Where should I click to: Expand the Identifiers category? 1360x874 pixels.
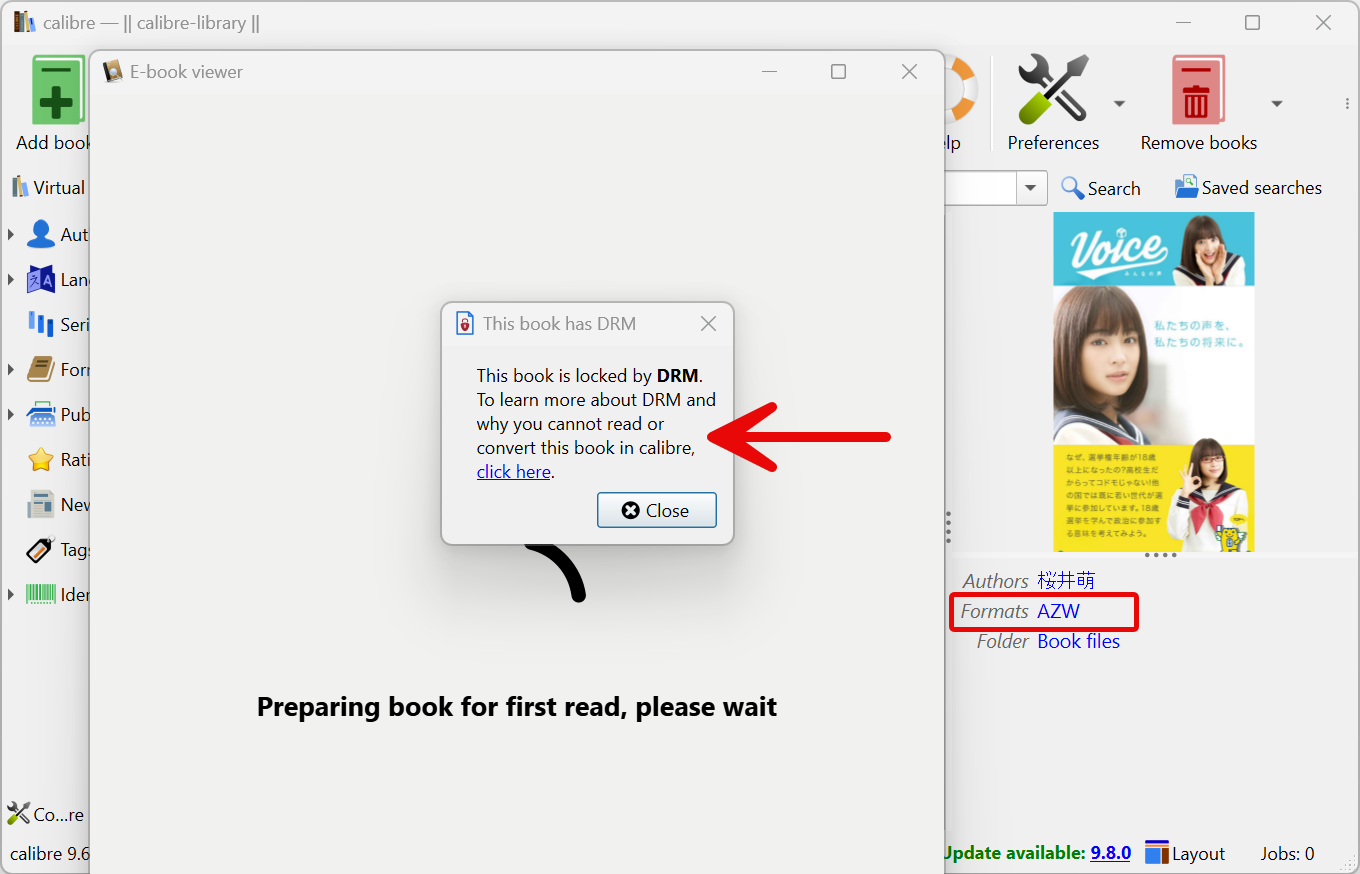pyautogui.click(x=11, y=594)
